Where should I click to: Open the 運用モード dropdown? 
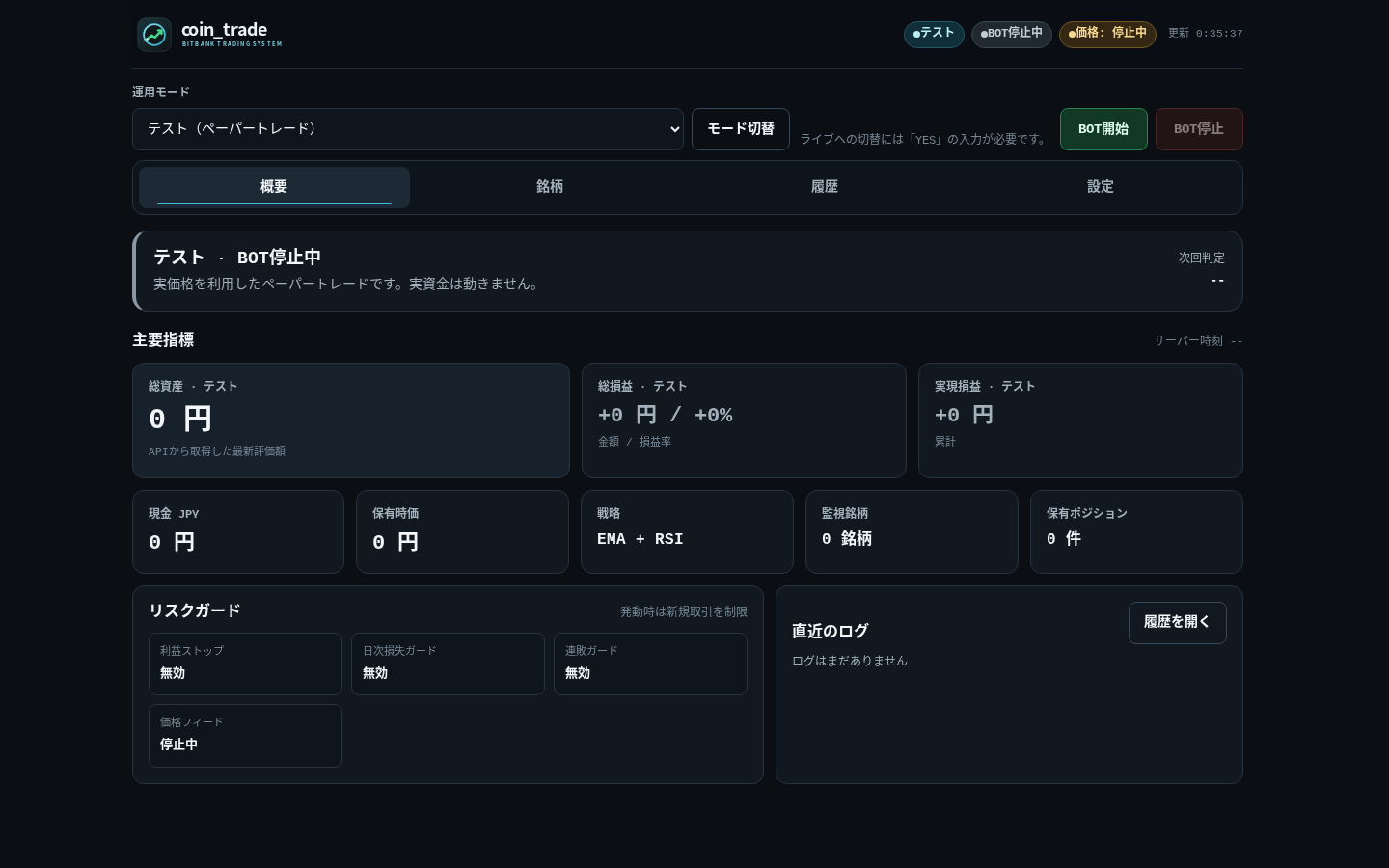(408, 129)
